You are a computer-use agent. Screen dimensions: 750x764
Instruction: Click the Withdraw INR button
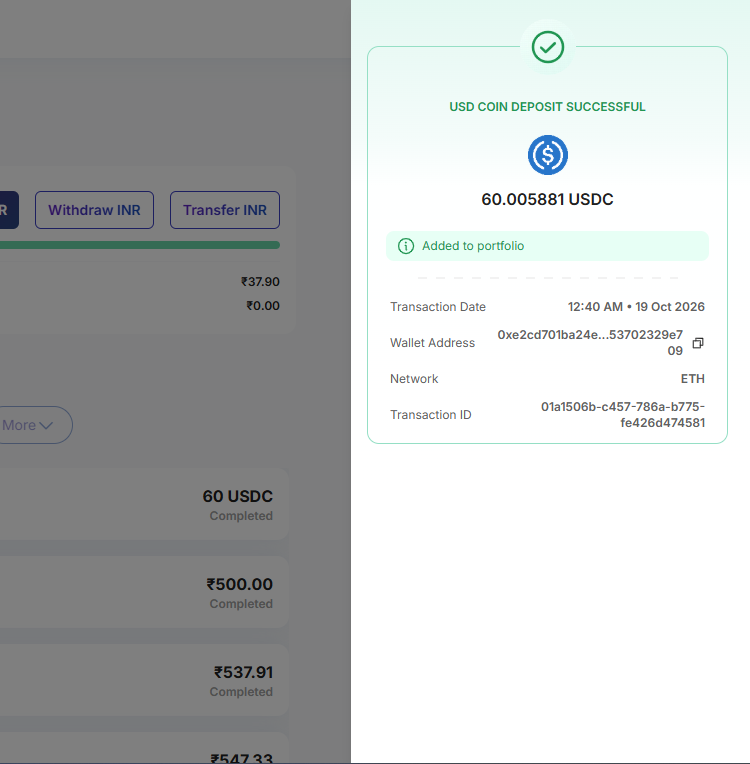pyautogui.click(x=94, y=210)
